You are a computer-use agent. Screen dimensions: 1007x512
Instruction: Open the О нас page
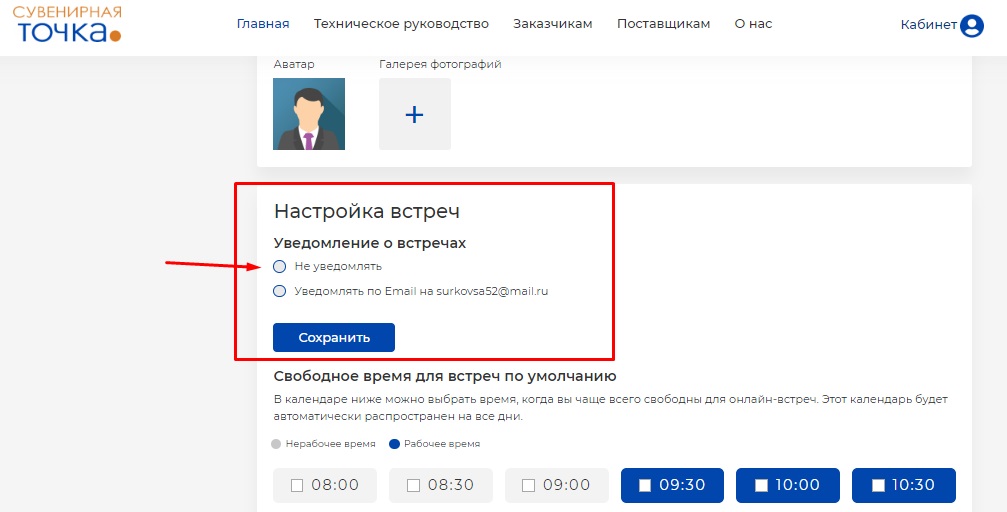click(753, 24)
